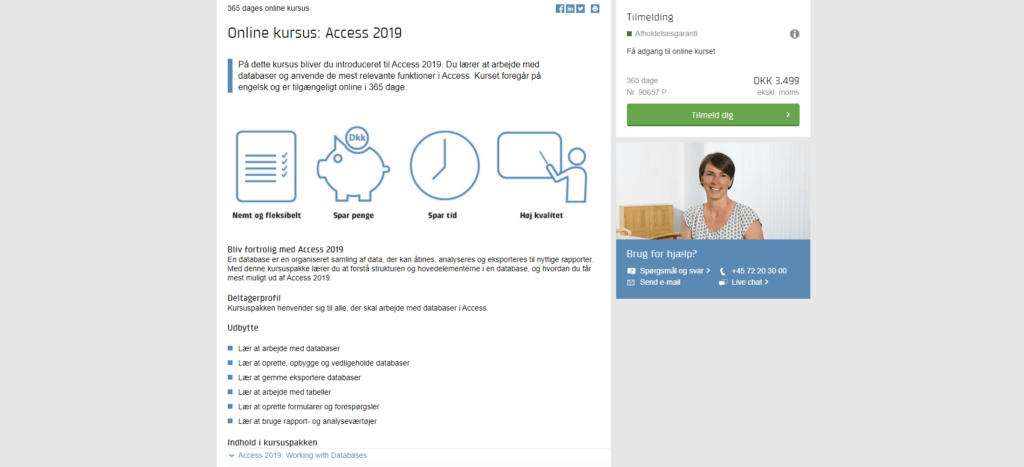Viewport: 1024px width, 467px height.
Task: Click bullet Lær at oprette formularer og forespørgsler
Action: pyautogui.click(x=309, y=407)
